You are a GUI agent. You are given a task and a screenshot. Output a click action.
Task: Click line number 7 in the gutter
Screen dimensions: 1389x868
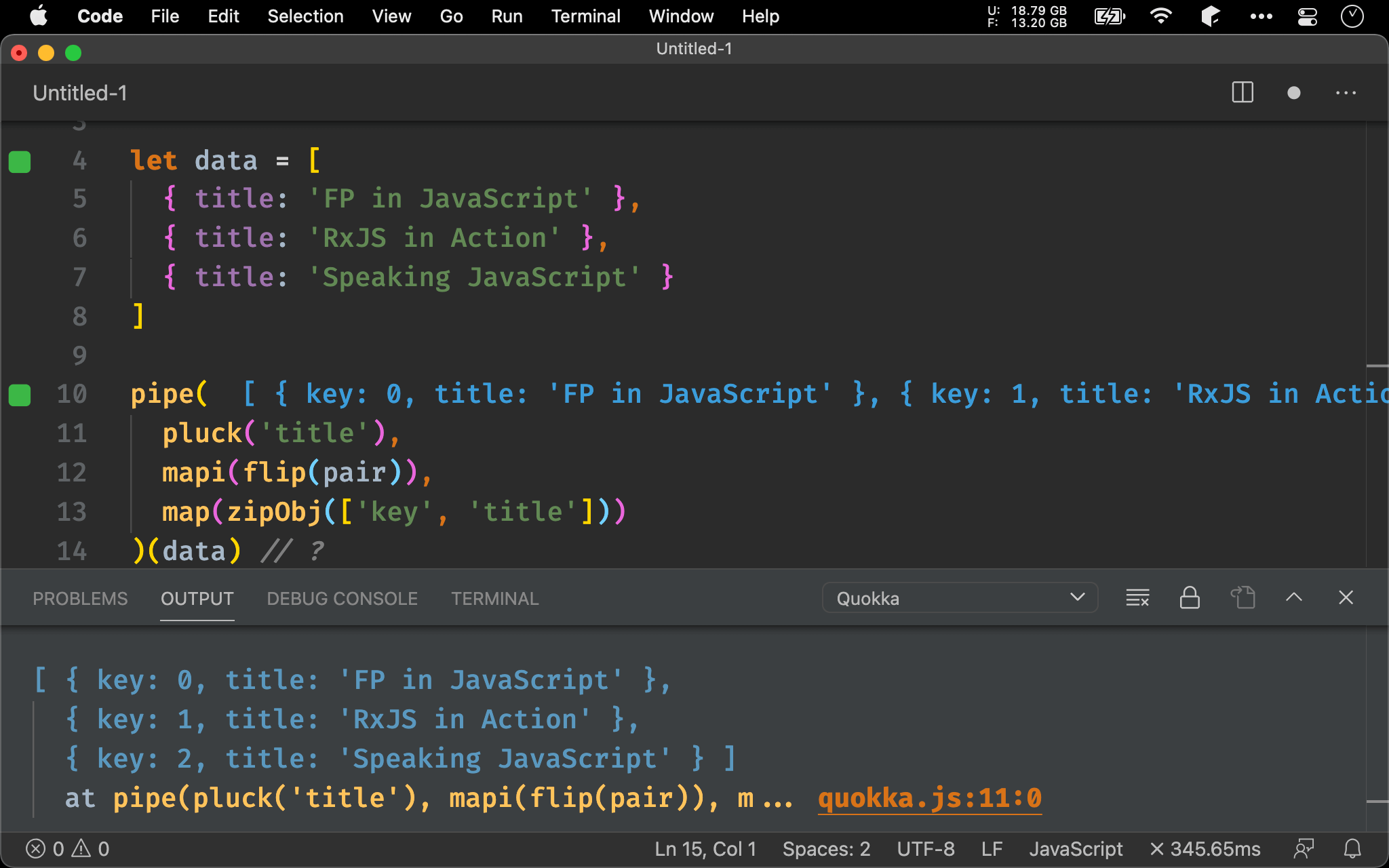[x=79, y=277]
